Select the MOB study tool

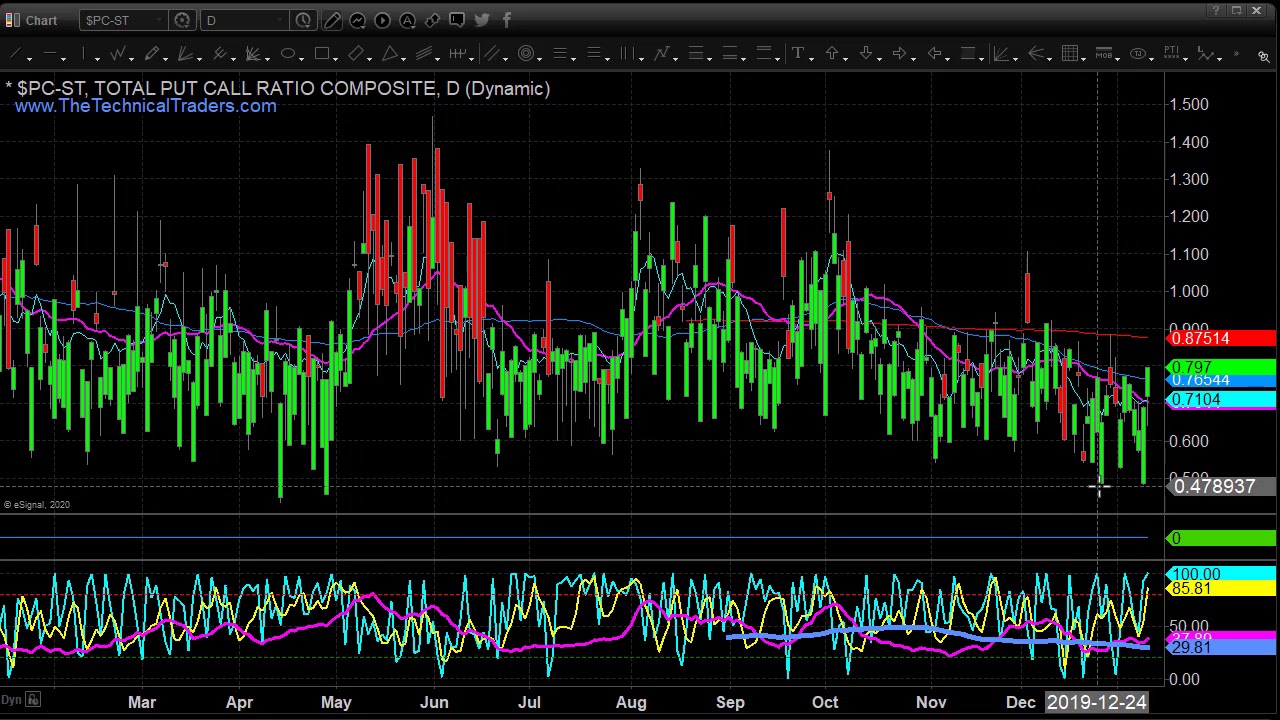[1104, 53]
